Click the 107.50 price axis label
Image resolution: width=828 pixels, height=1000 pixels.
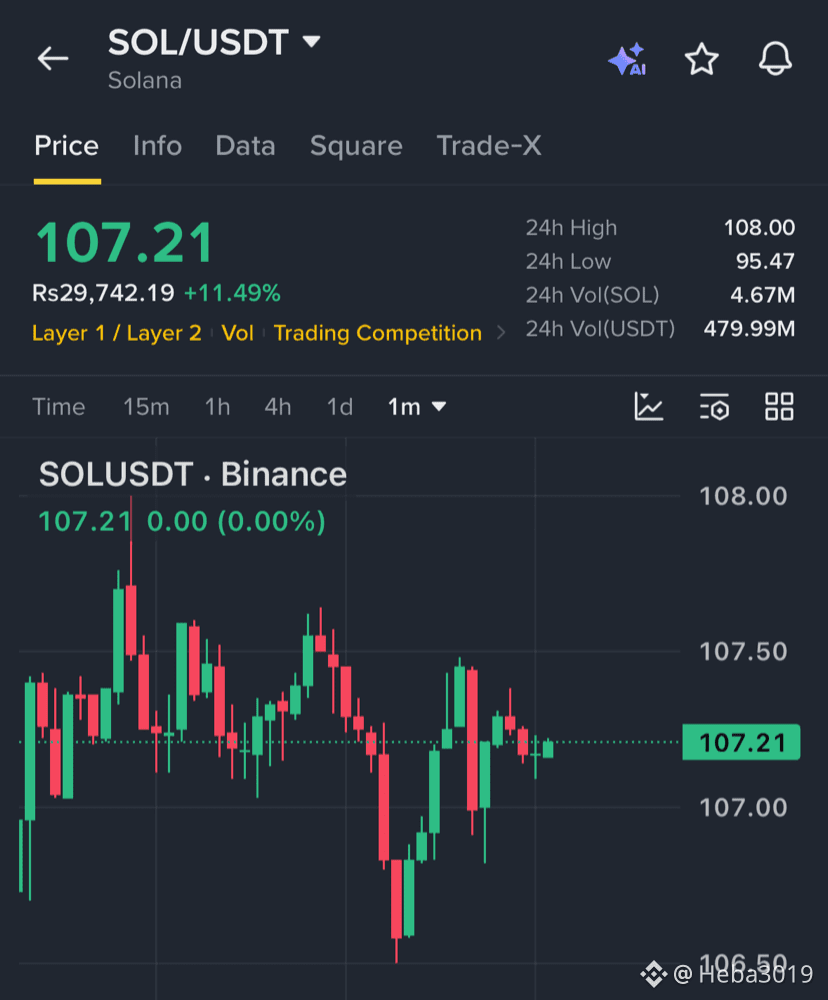pos(743,652)
